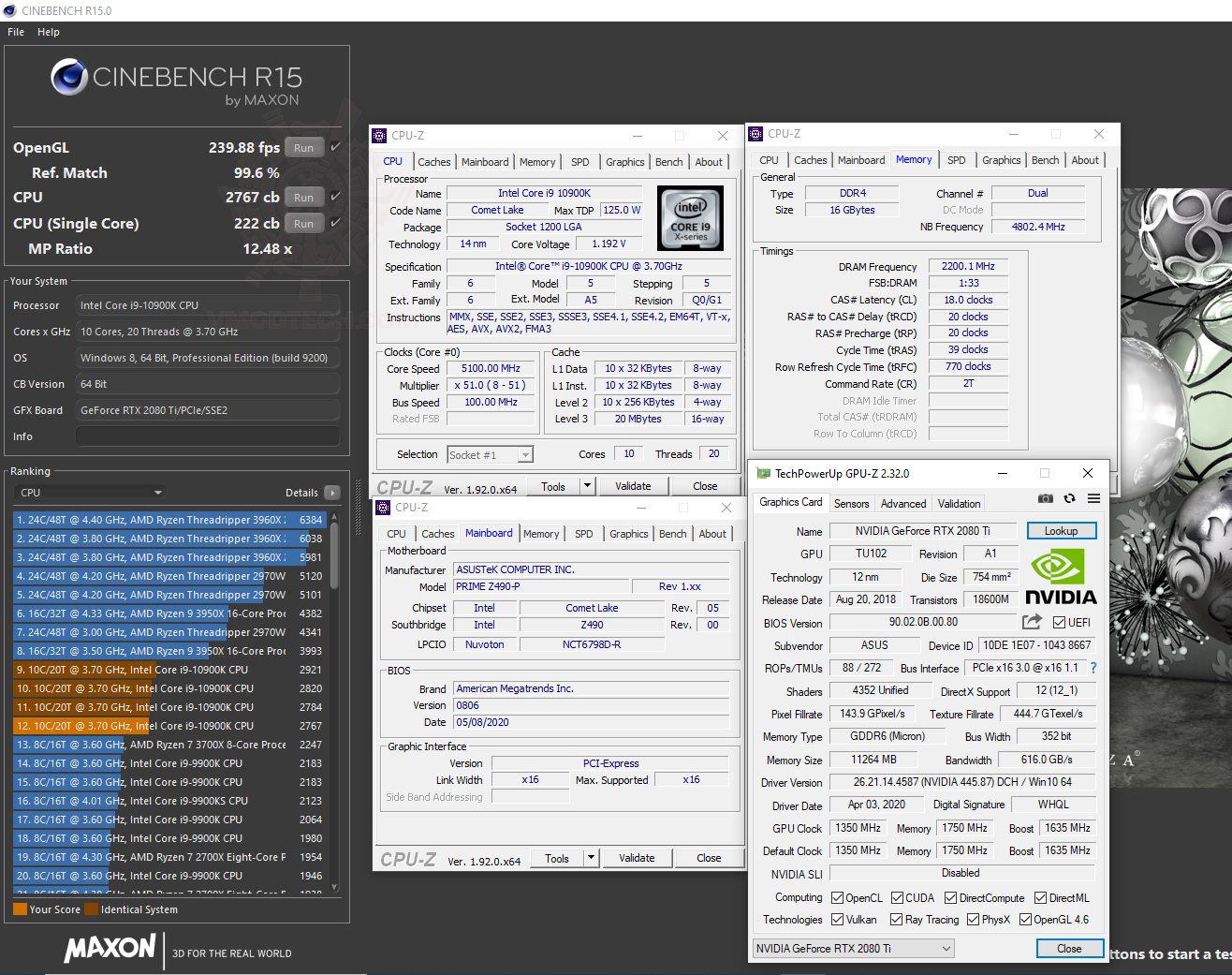
Task: Switch to the Memory tab in CPU-Z
Action: point(537,161)
